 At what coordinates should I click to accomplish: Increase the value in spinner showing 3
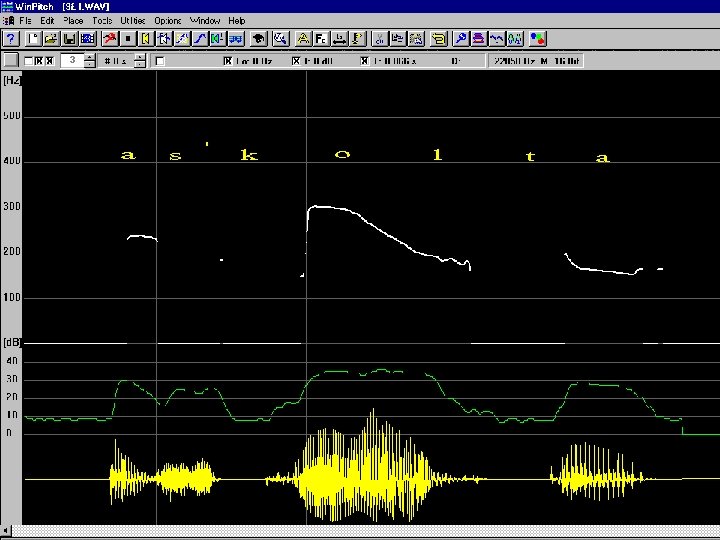(90, 57)
